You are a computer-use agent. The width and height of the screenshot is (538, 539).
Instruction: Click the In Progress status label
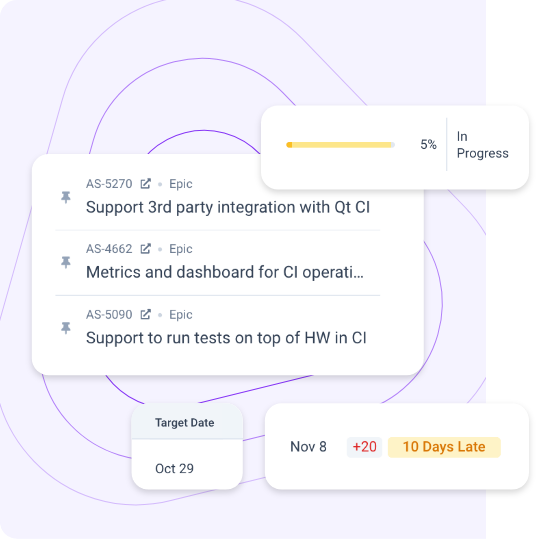tap(482, 145)
